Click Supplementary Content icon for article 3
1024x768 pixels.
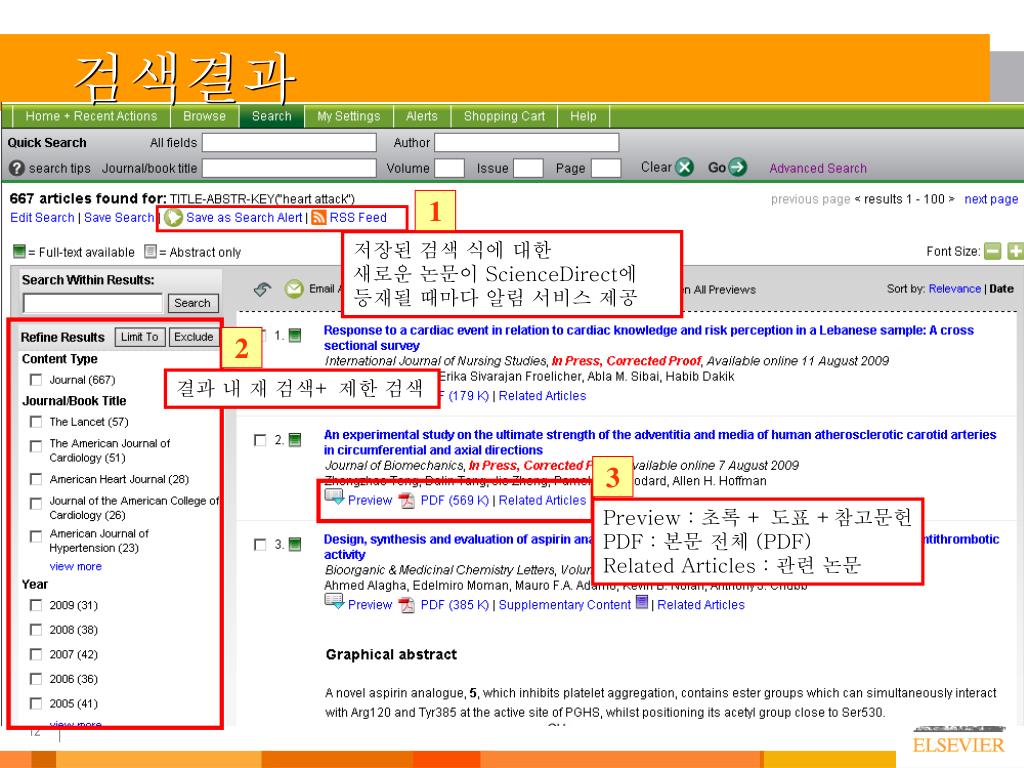pyautogui.click(x=643, y=602)
